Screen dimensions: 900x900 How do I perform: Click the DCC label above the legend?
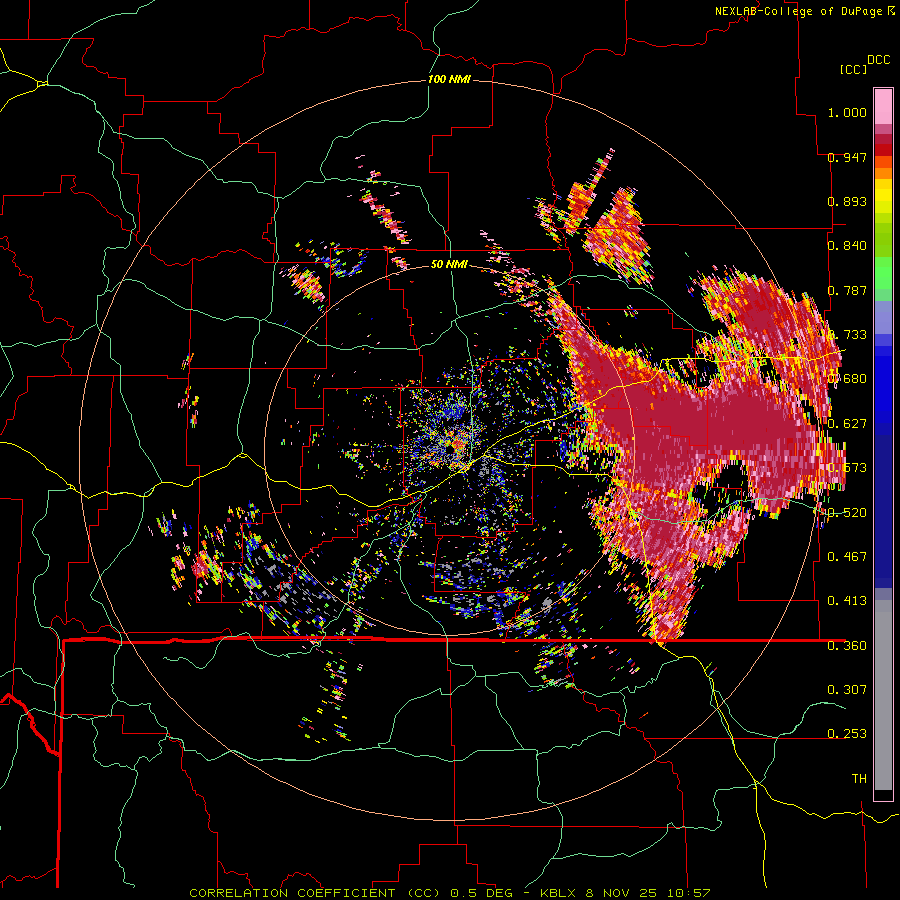[878, 60]
